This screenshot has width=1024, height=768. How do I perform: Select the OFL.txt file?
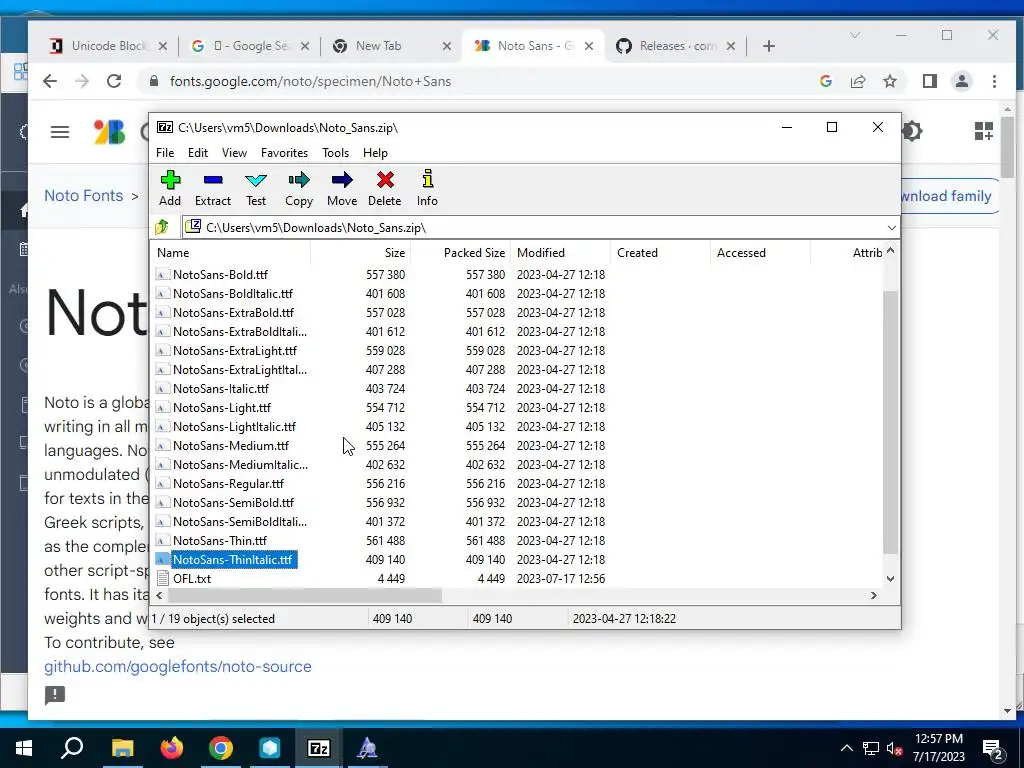click(x=192, y=579)
